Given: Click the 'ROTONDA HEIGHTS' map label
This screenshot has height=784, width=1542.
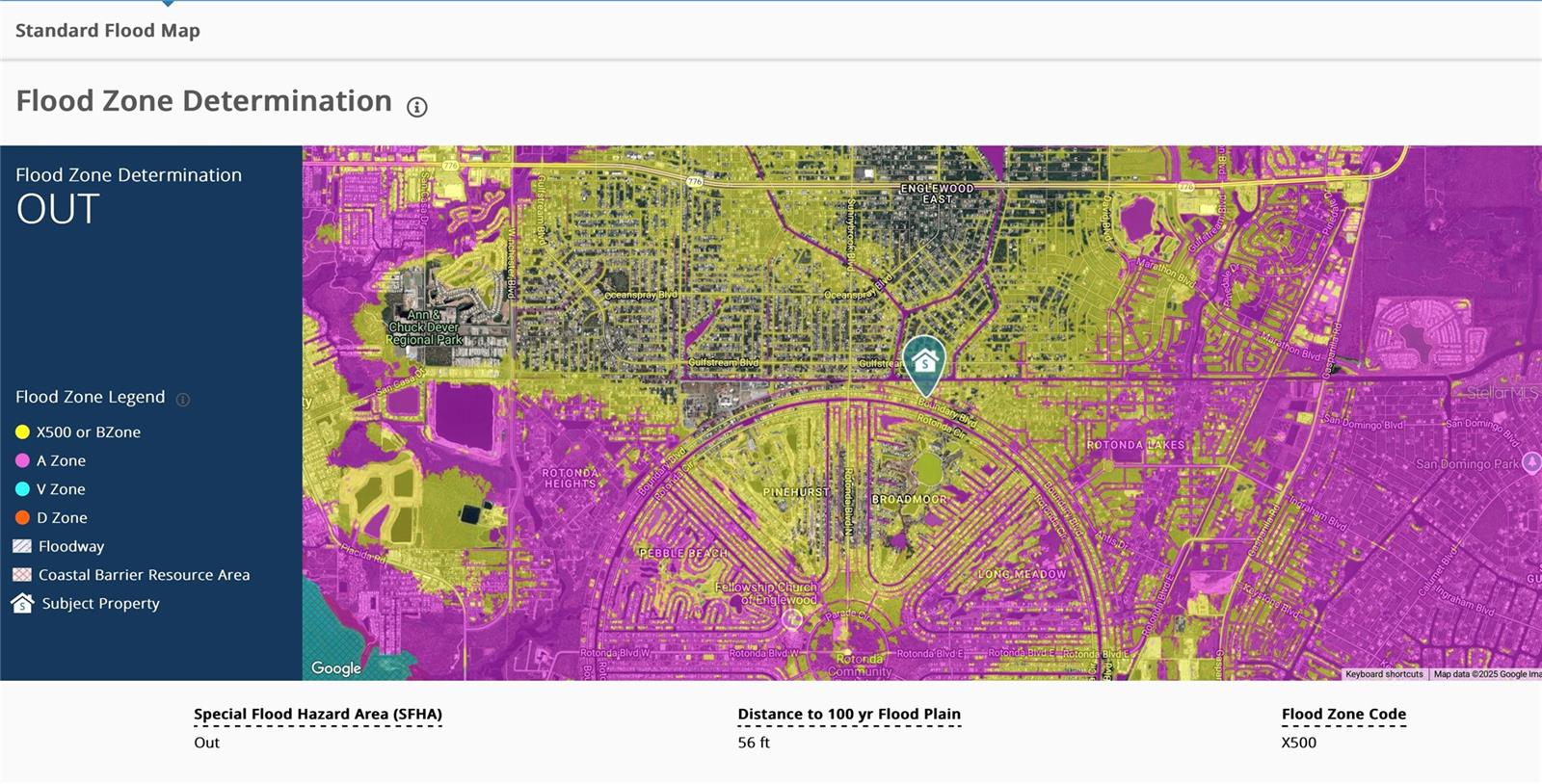Looking at the screenshot, I should click(571, 479).
